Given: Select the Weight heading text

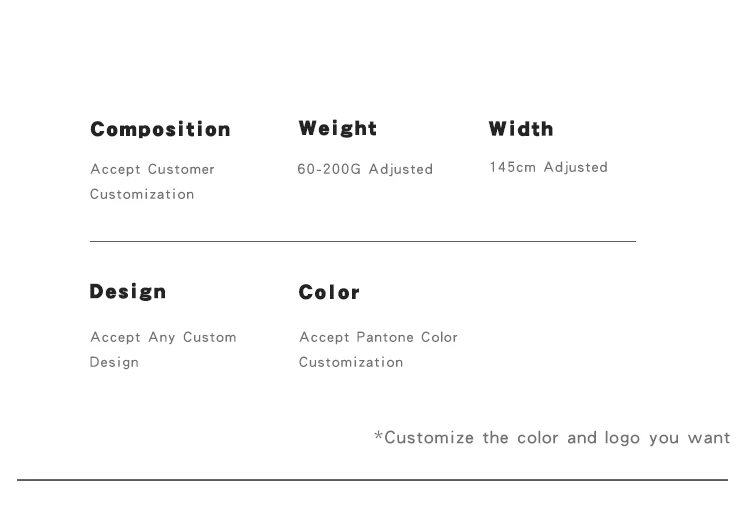Looking at the screenshot, I should coord(338,129).
